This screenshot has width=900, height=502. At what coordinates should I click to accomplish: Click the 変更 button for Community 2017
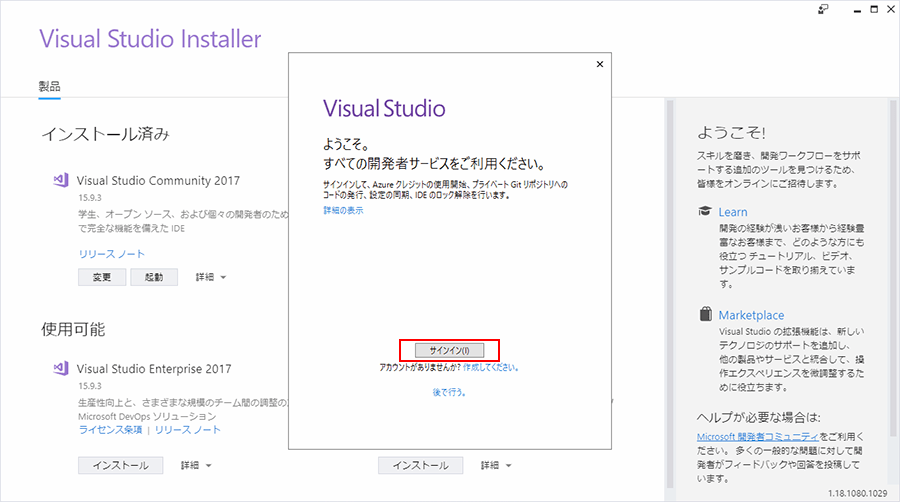tap(102, 277)
